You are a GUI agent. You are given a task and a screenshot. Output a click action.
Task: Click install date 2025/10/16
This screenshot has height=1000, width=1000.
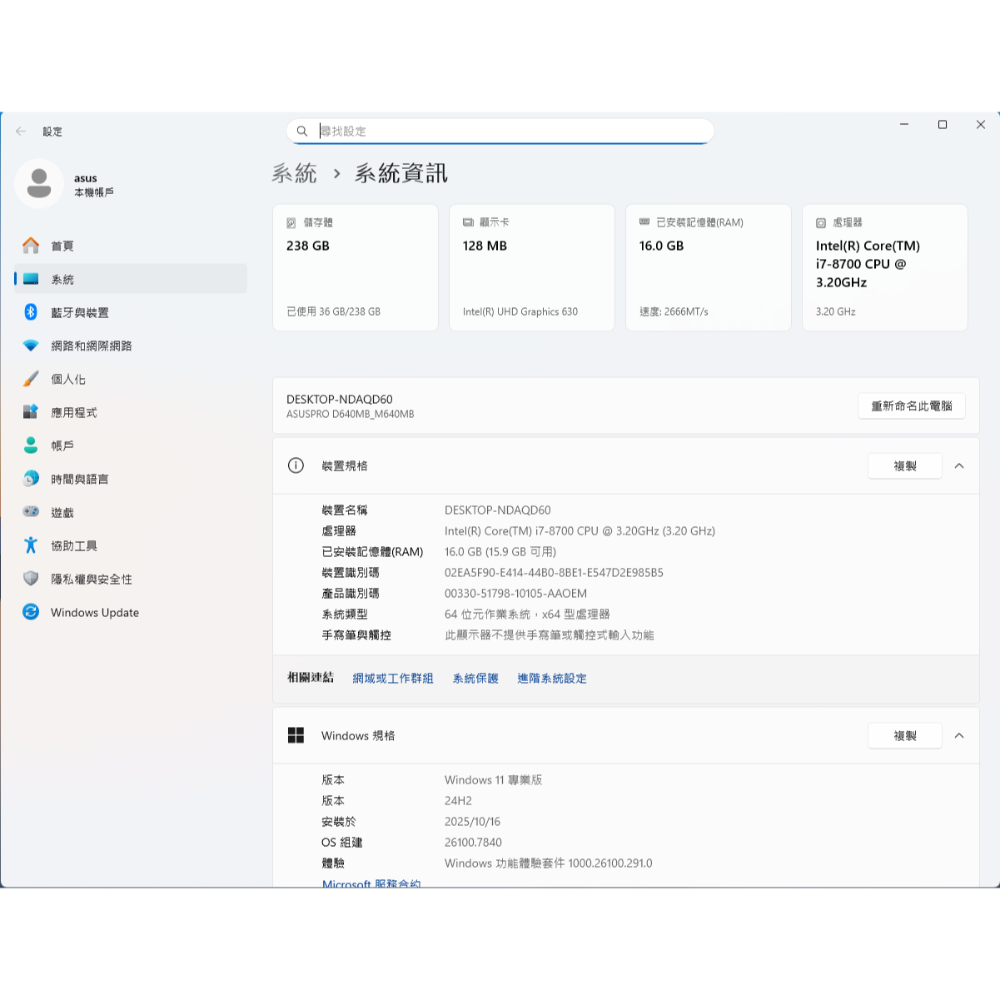pyautogui.click(x=472, y=821)
